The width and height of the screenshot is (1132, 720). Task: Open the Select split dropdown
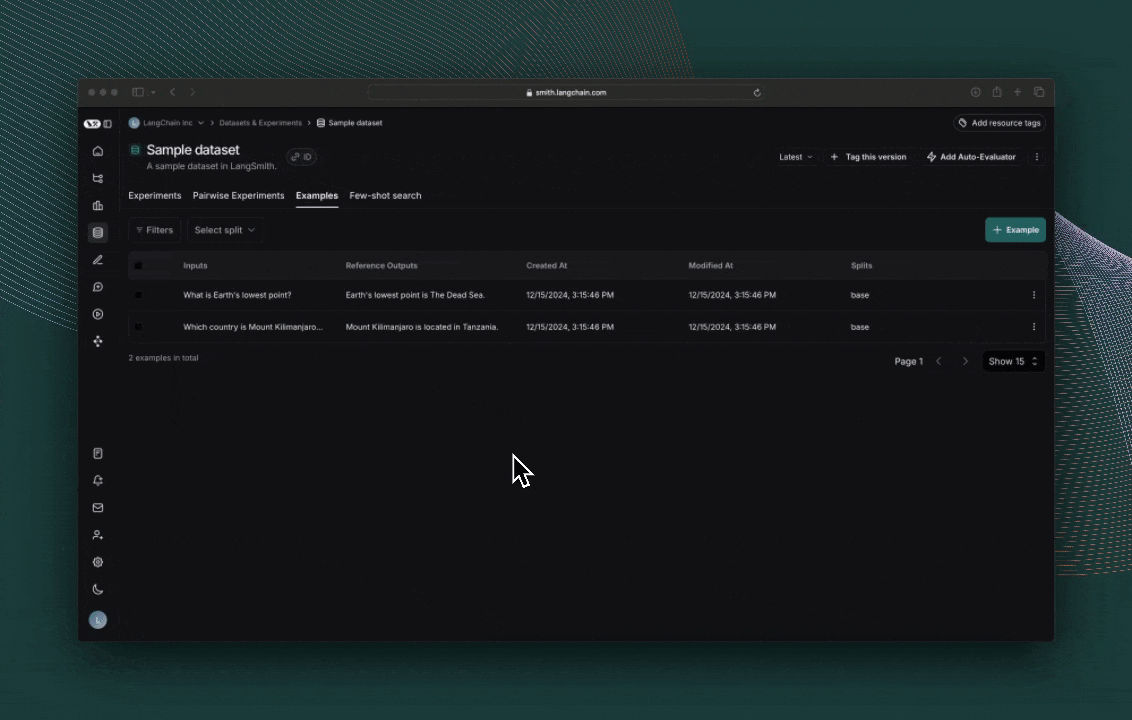point(223,229)
